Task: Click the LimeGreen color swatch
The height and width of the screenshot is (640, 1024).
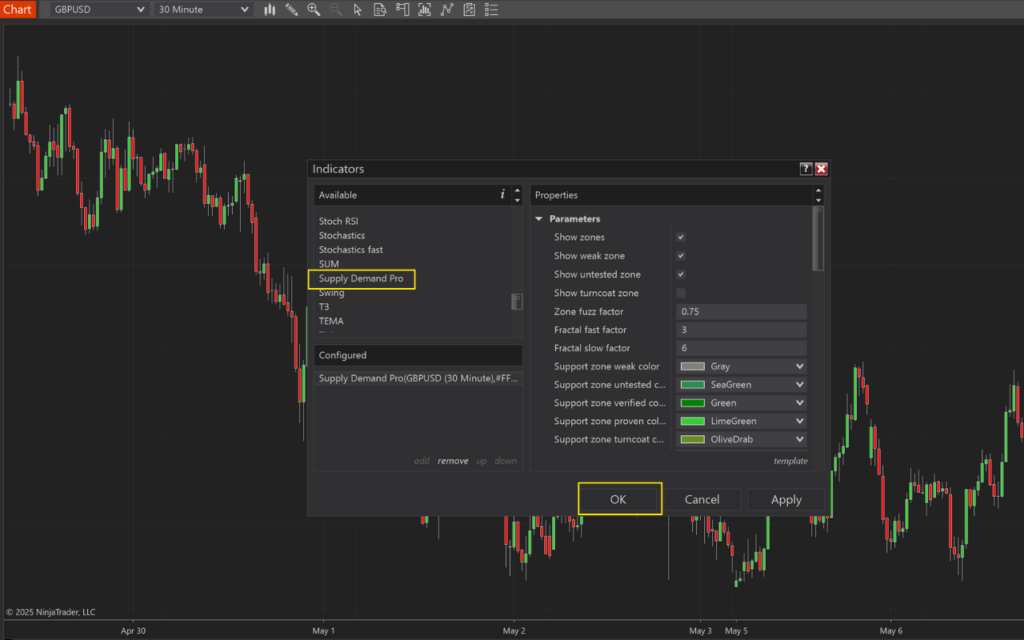Action: coord(692,421)
